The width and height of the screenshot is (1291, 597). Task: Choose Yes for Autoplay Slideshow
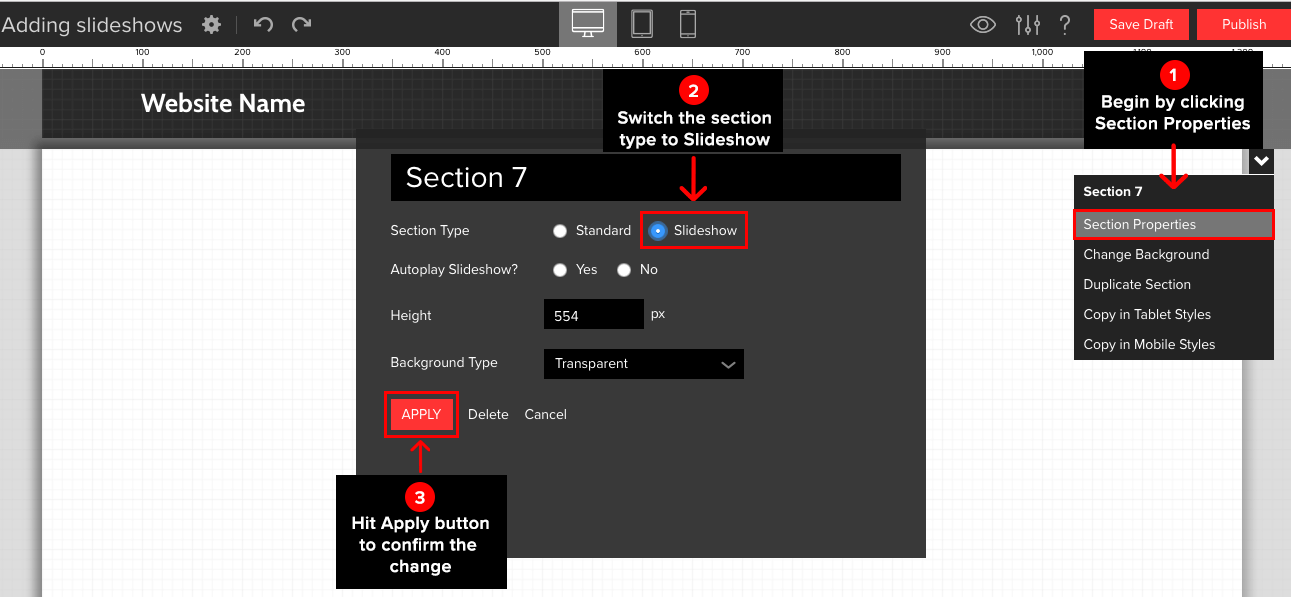coord(560,270)
